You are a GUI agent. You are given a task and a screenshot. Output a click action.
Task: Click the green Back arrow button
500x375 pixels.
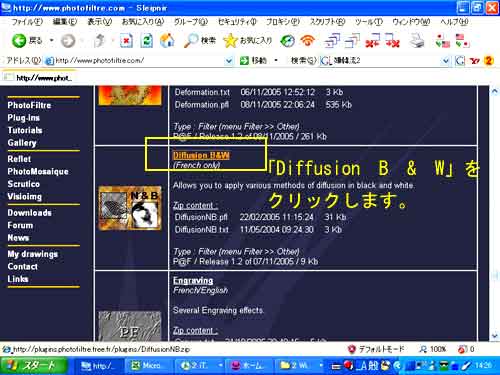(x=19, y=41)
